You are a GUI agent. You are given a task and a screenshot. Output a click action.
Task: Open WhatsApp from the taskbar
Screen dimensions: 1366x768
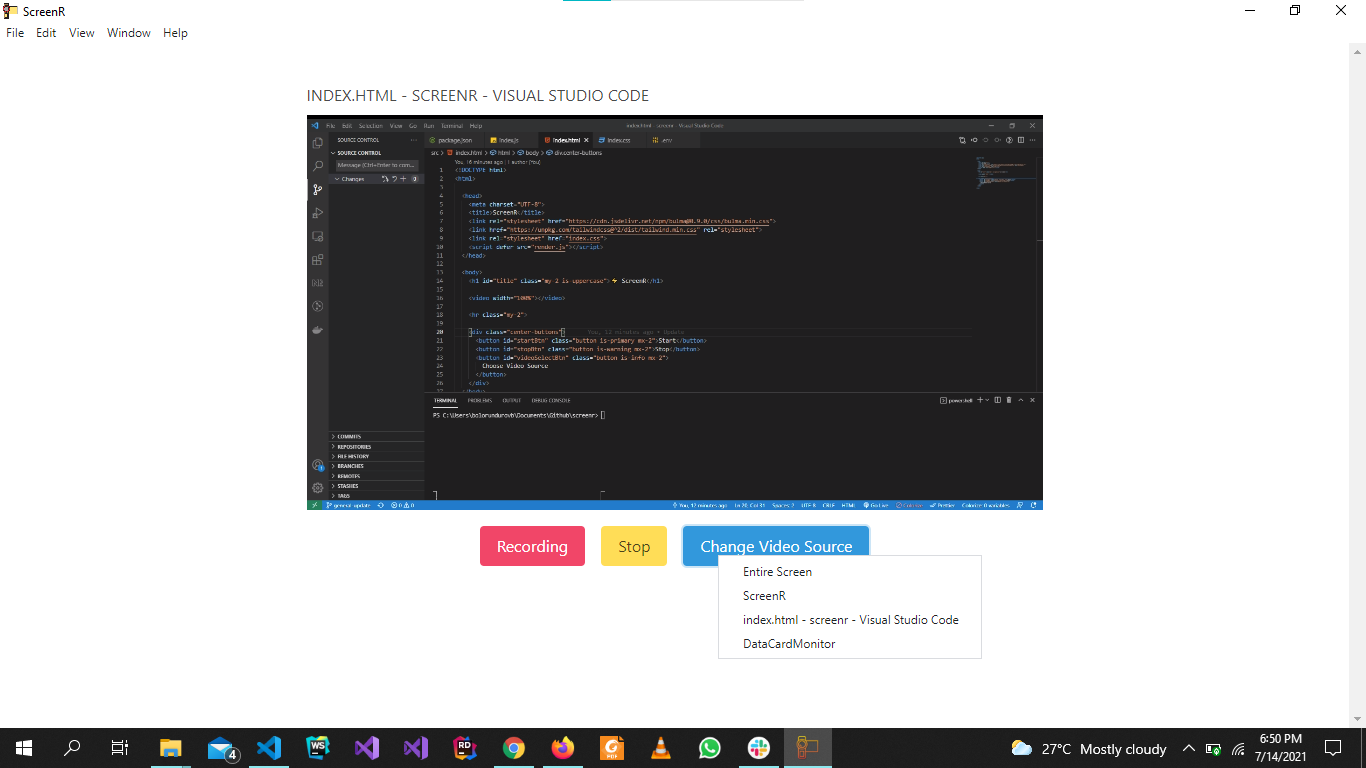[x=710, y=748]
